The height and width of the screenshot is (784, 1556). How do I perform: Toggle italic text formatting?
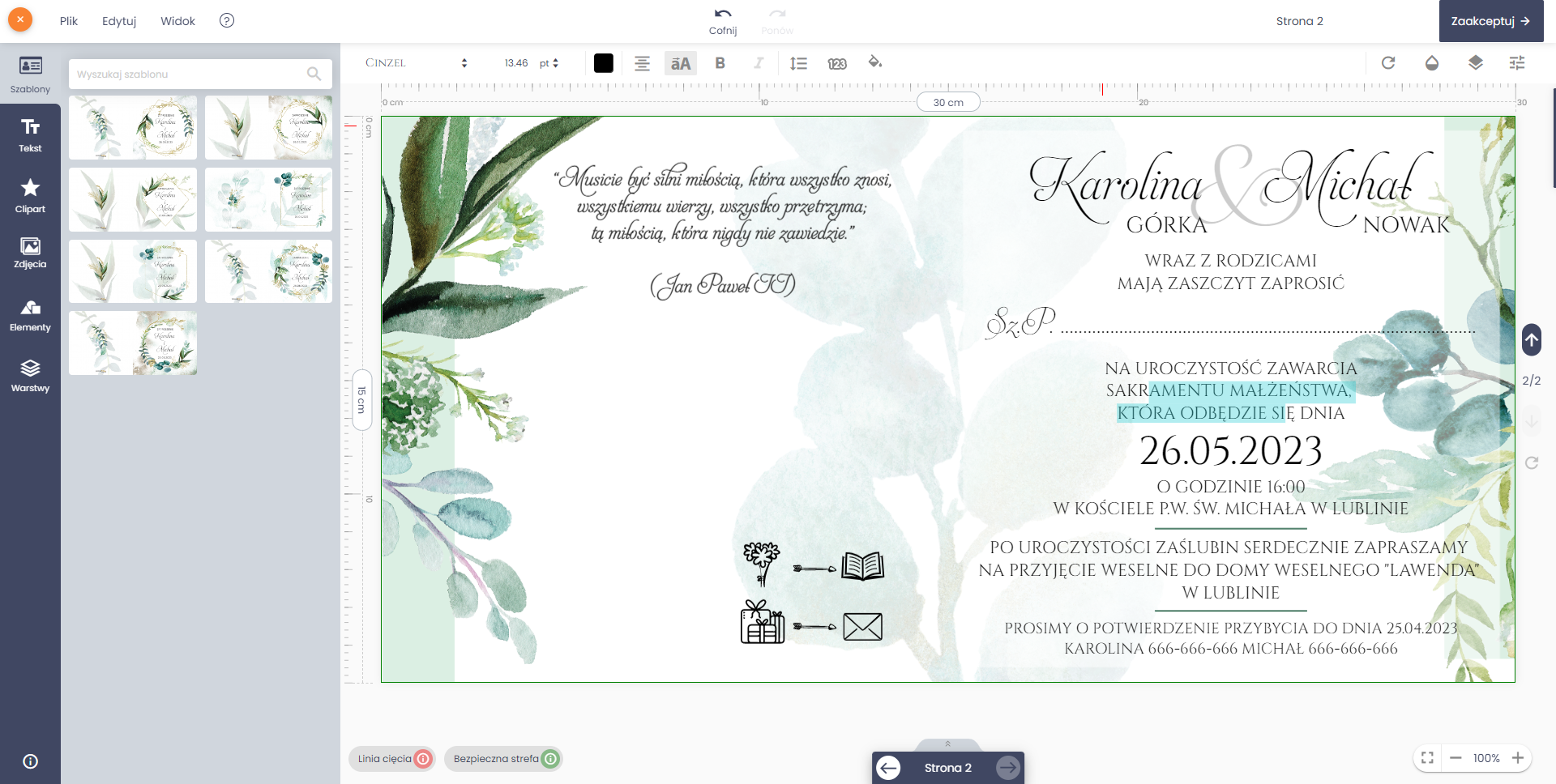point(759,63)
